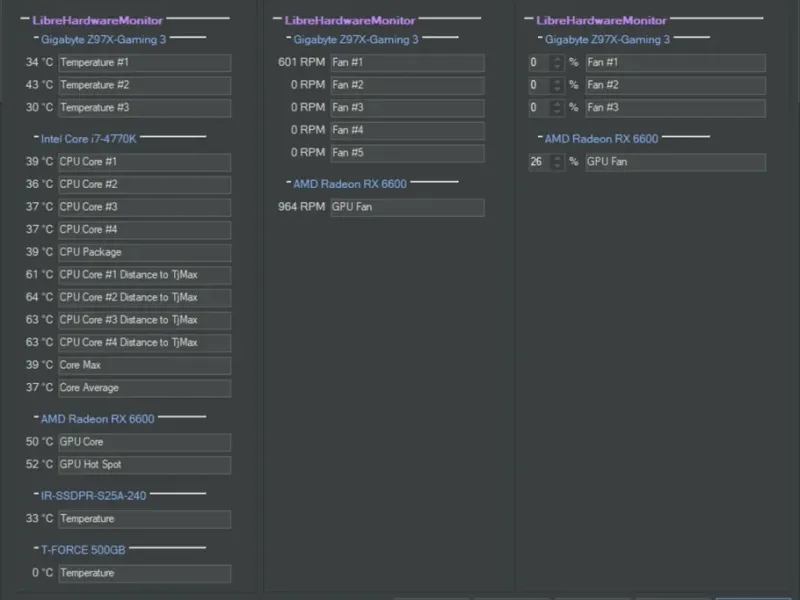This screenshot has width=800, height=600.
Task: Click the 30 °C temperature reading
Action: [39, 107]
